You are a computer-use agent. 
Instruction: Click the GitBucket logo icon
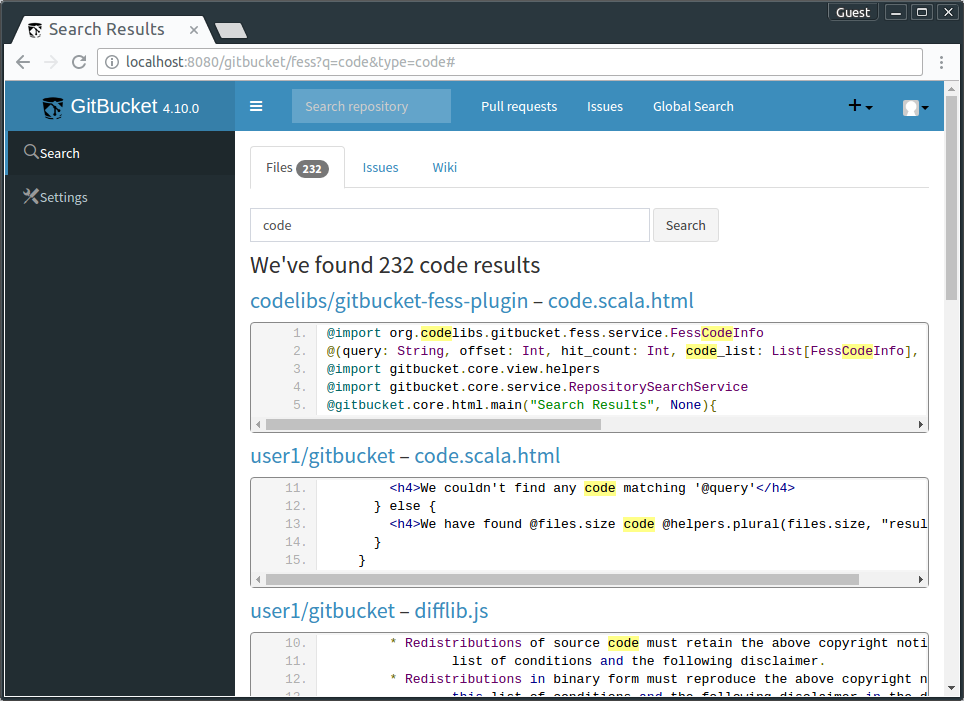click(53, 108)
